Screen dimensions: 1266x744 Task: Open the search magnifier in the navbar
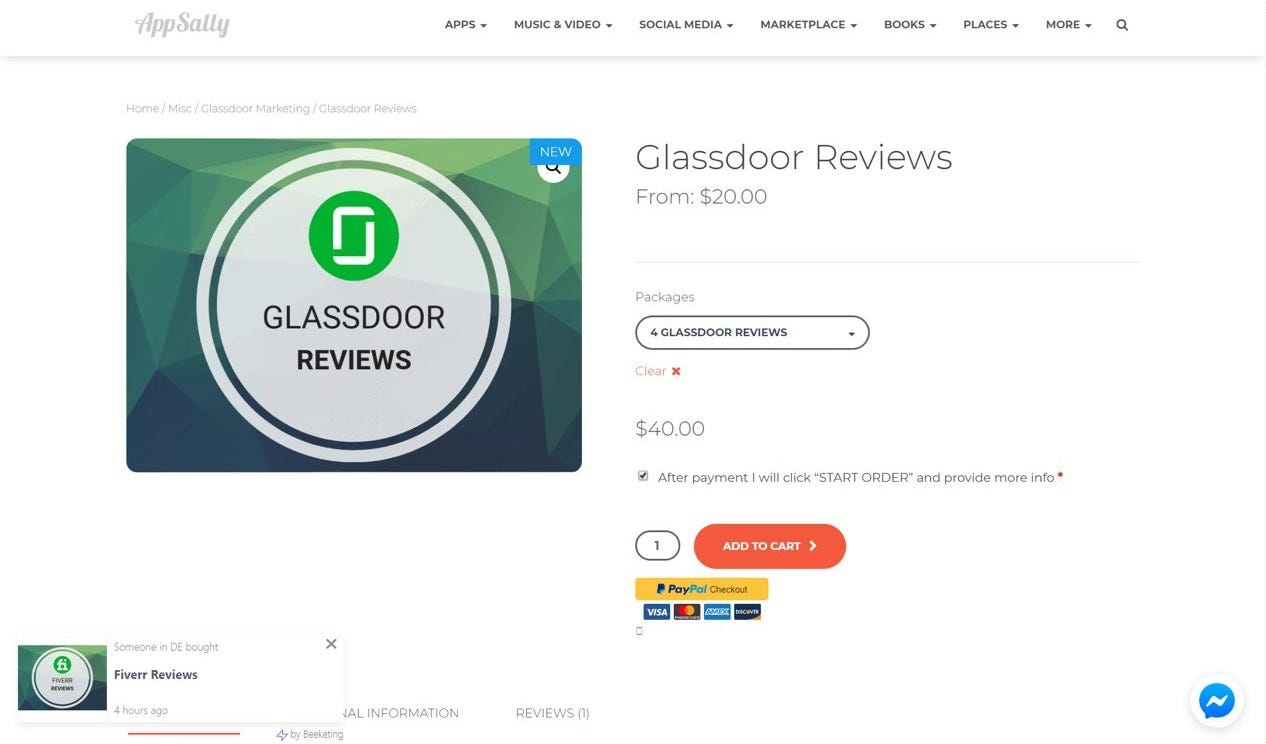pyautogui.click(x=1121, y=24)
